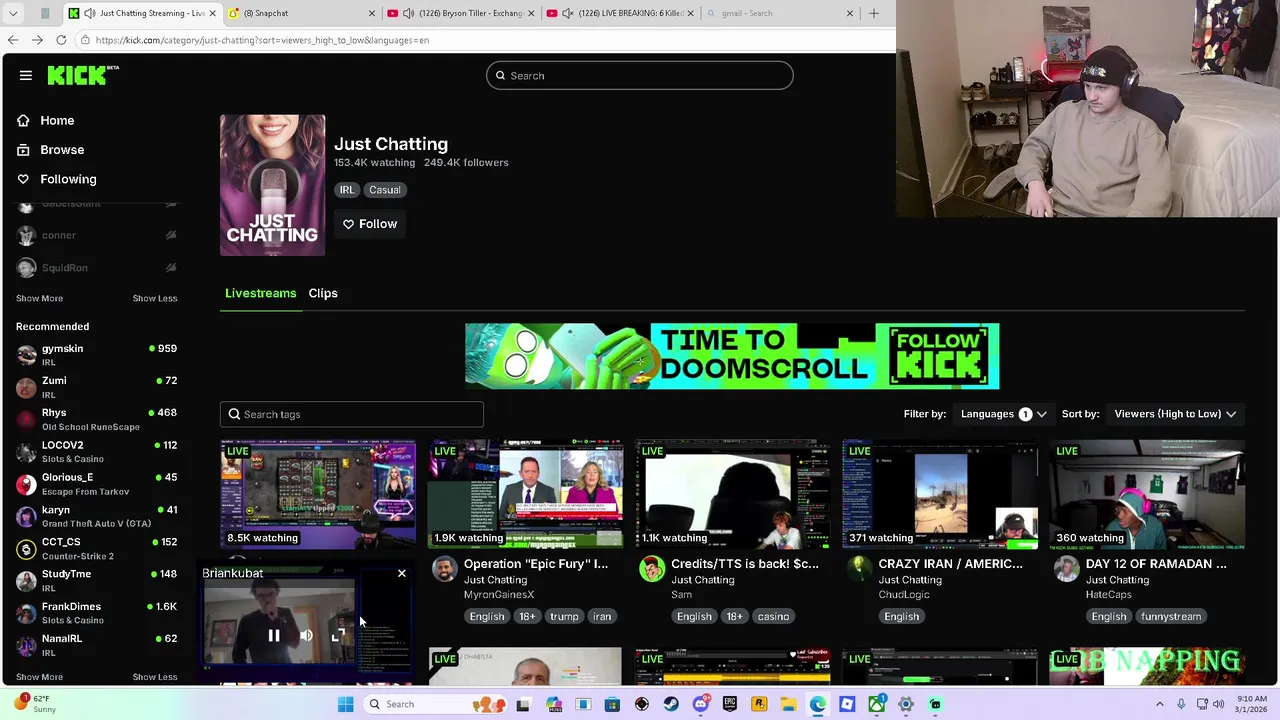Switch to Livestreams tab
This screenshot has width=1280, height=720.
click(260, 293)
